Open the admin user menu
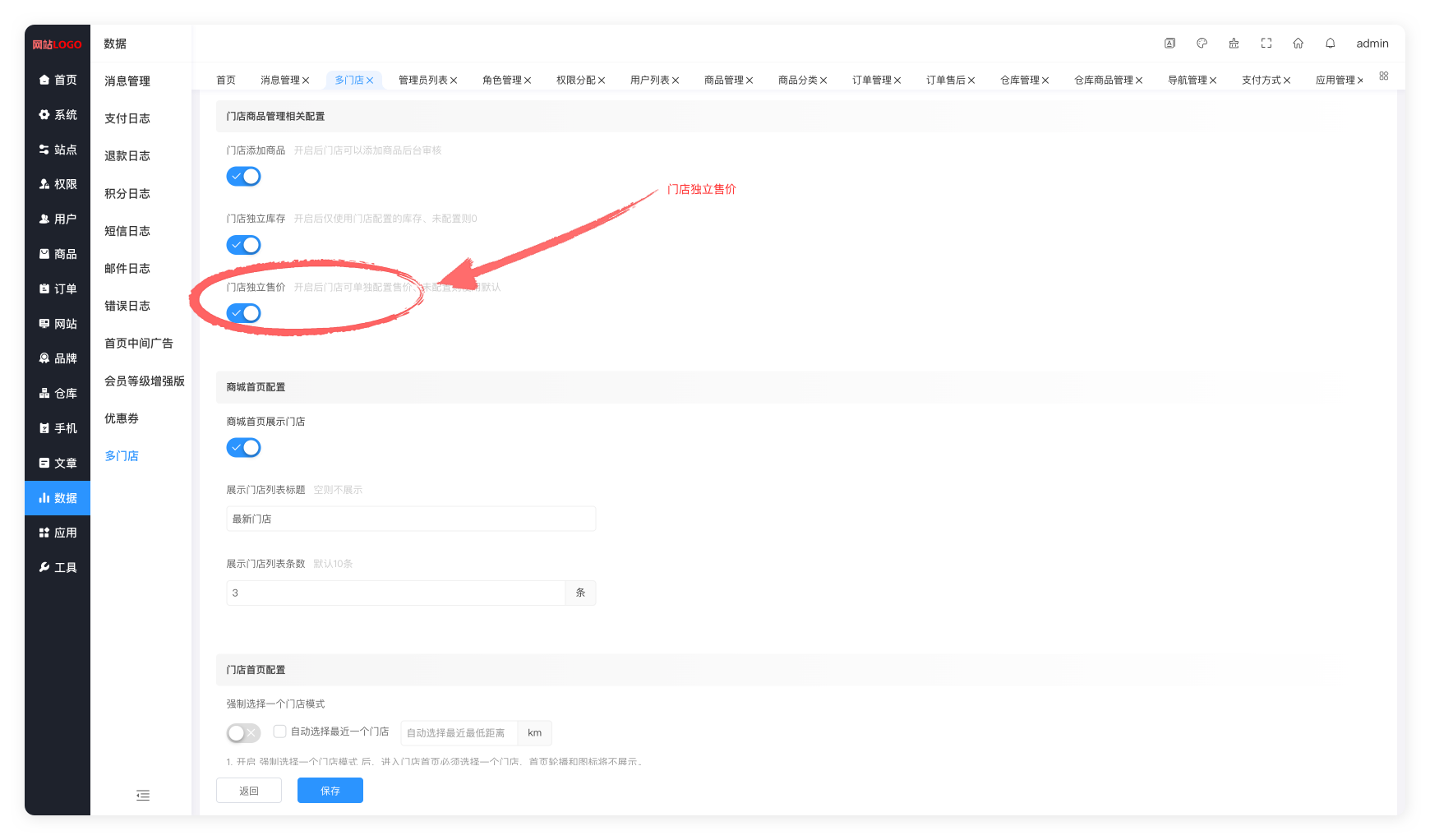This screenshot has width=1430, height=840. 1372,44
